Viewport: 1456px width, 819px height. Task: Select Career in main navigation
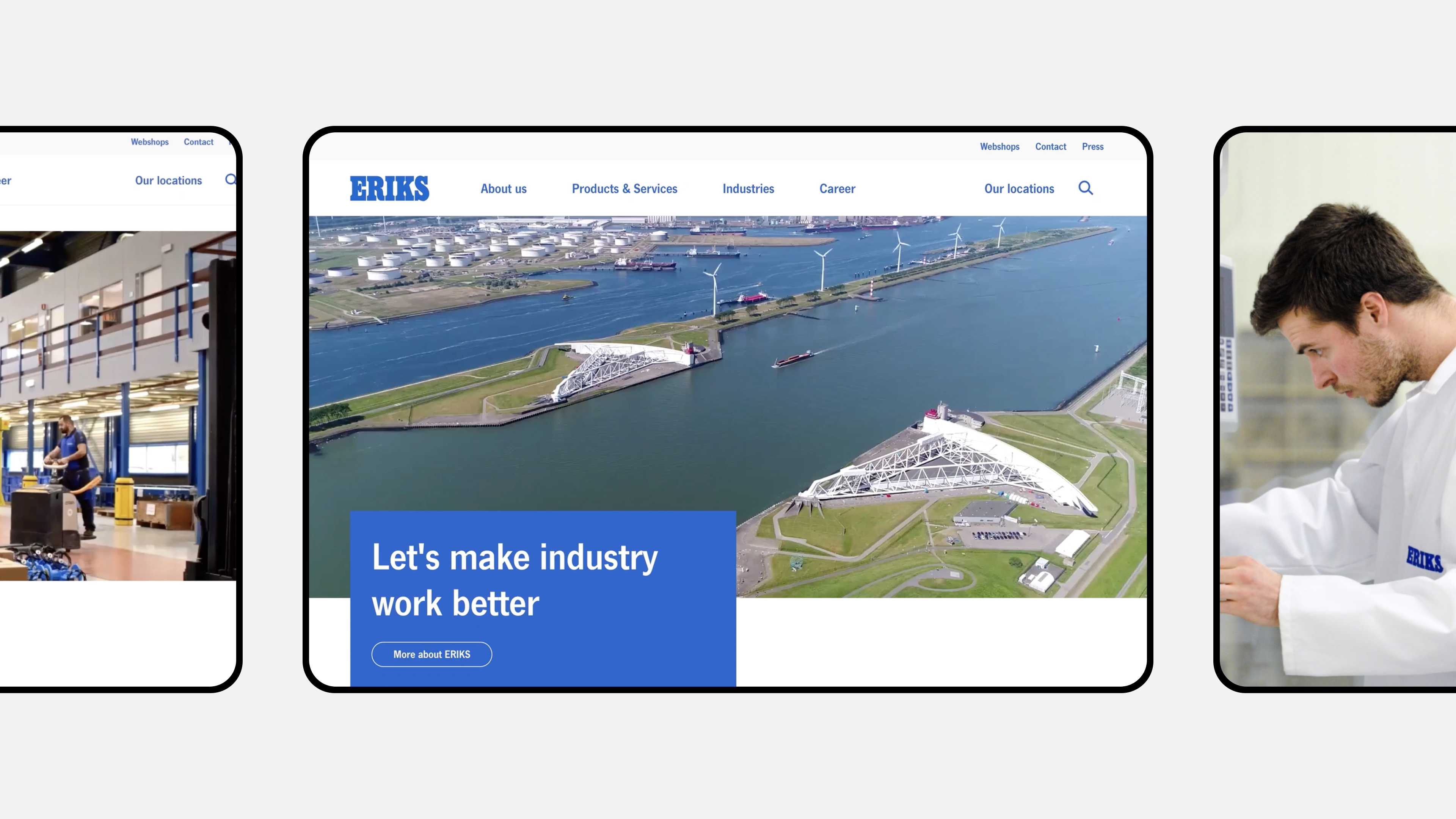coord(837,189)
